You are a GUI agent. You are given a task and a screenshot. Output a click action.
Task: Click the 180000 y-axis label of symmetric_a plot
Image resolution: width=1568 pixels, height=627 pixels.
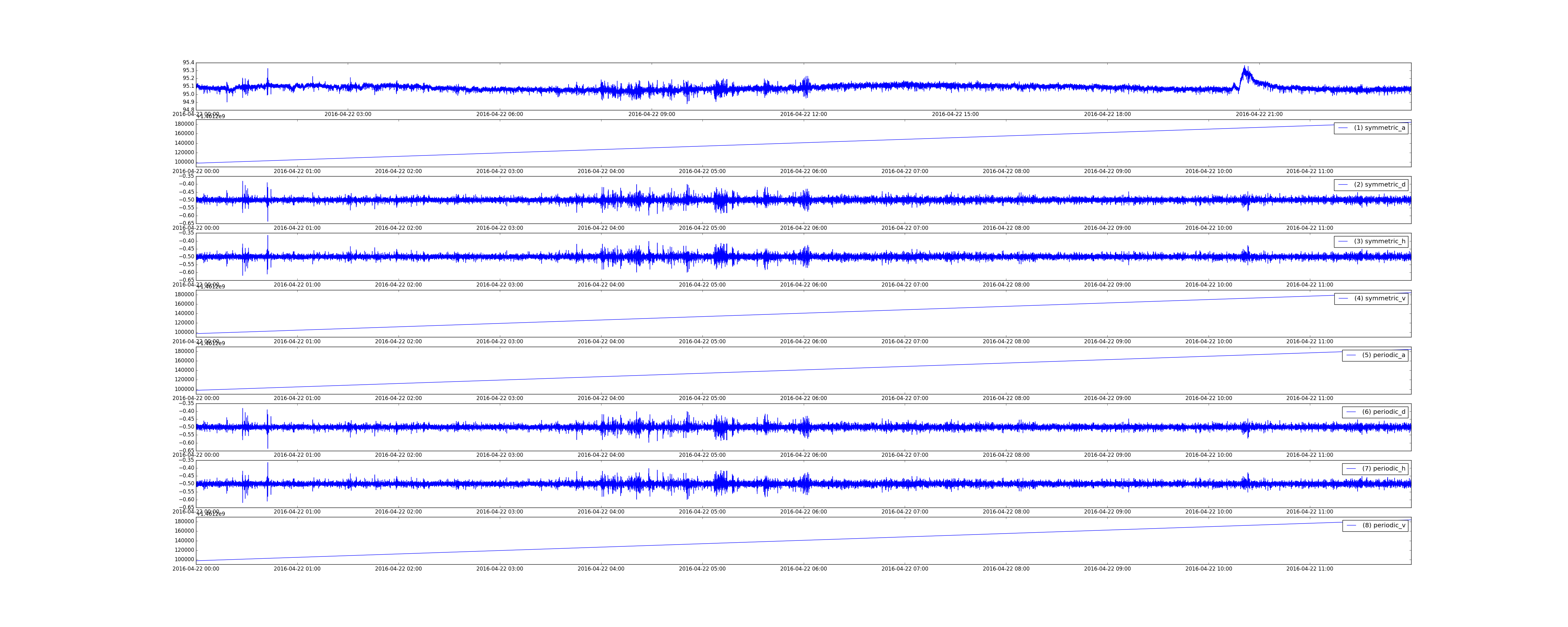click(184, 124)
